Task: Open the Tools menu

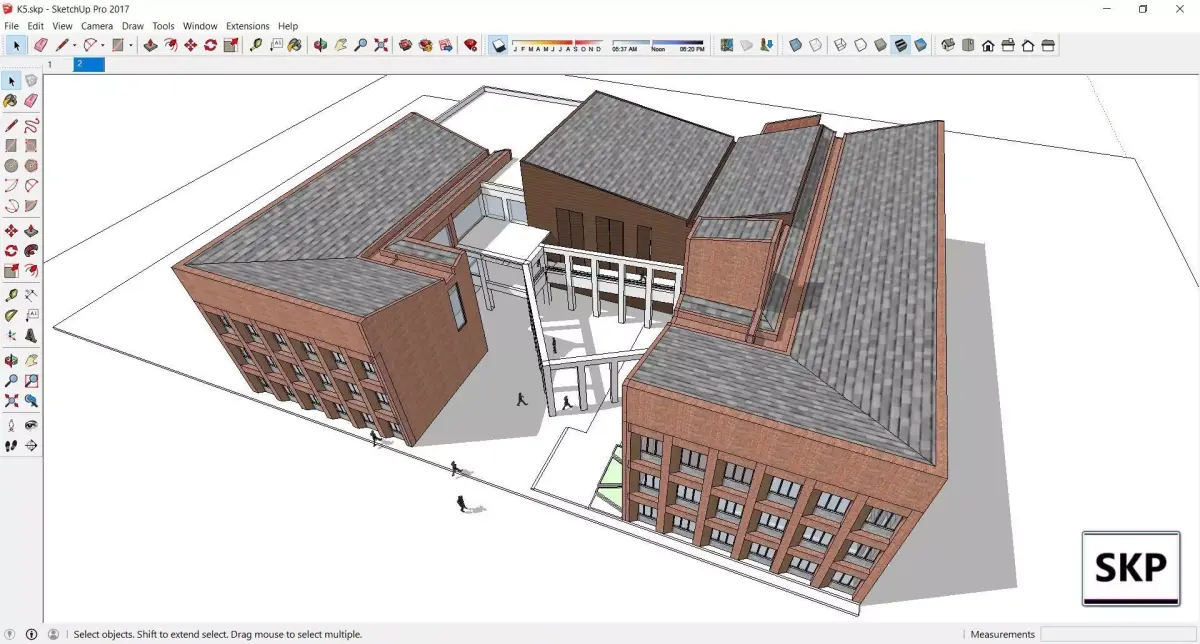Action: tap(163, 26)
